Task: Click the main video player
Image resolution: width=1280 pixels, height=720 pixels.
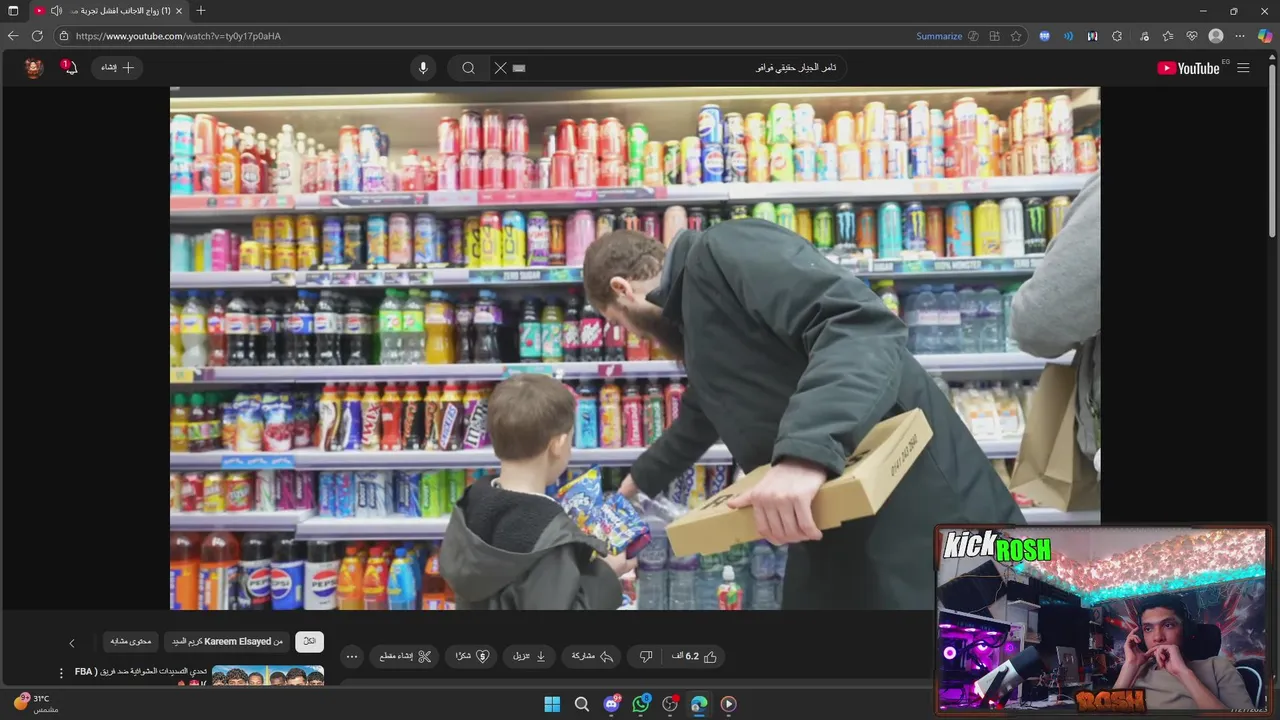Action: pos(635,348)
